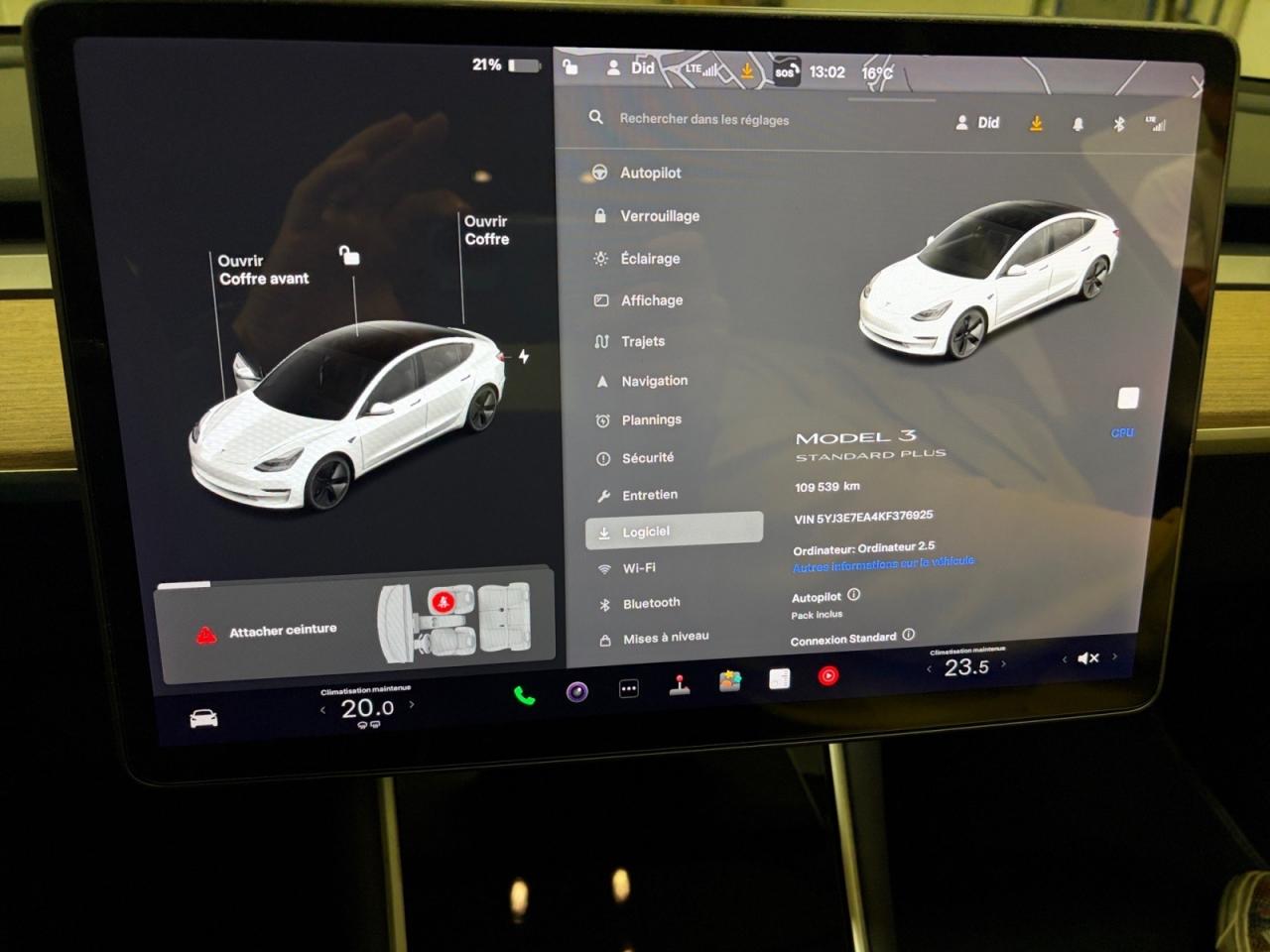Open Autres informations sur le véhicule link
Viewport: 1270px width, 952px height.
(883, 563)
